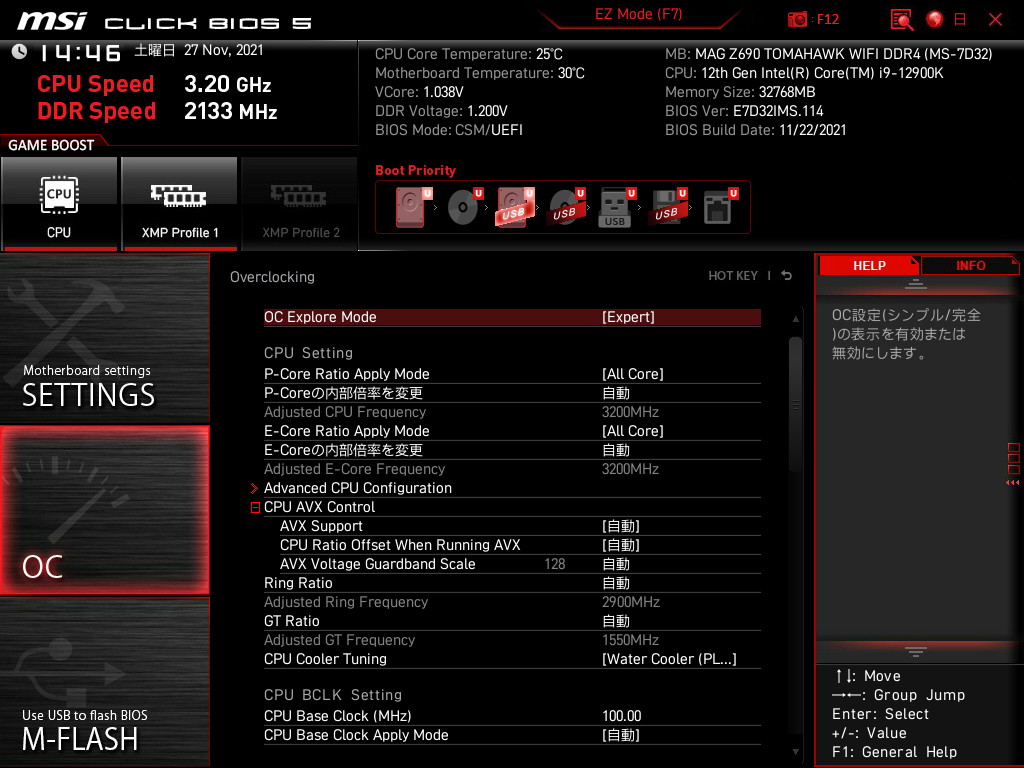Select the optical disc boot device
Image resolution: width=1024 pixels, height=768 pixels.
[x=464, y=207]
